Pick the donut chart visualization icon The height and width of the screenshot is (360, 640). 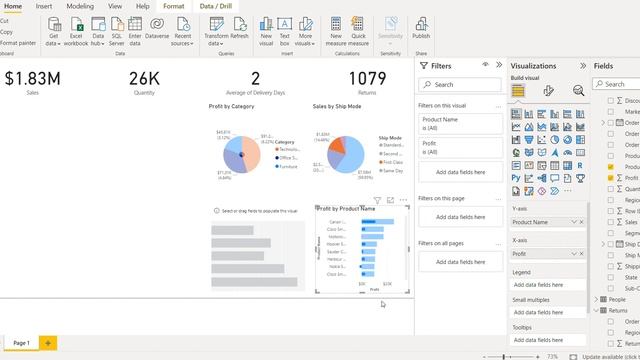pos(567,140)
